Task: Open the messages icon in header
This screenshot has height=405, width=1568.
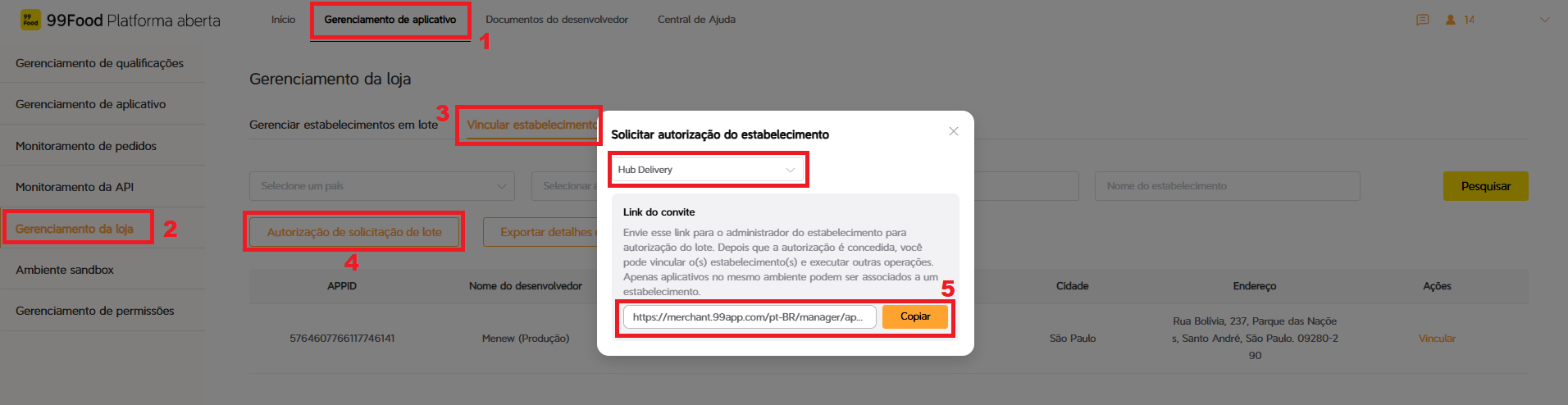Action: [x=1423, y=20]
